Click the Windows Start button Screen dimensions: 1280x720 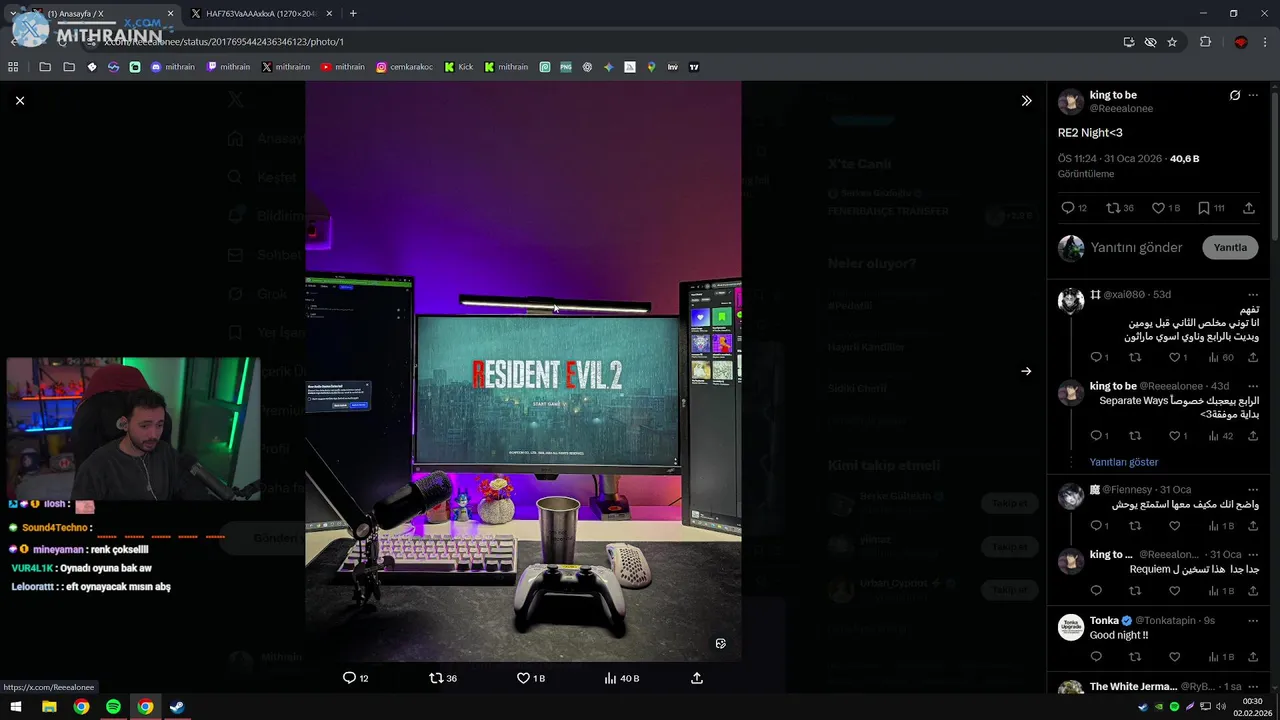pyautogui.click(x=16, y=707)
